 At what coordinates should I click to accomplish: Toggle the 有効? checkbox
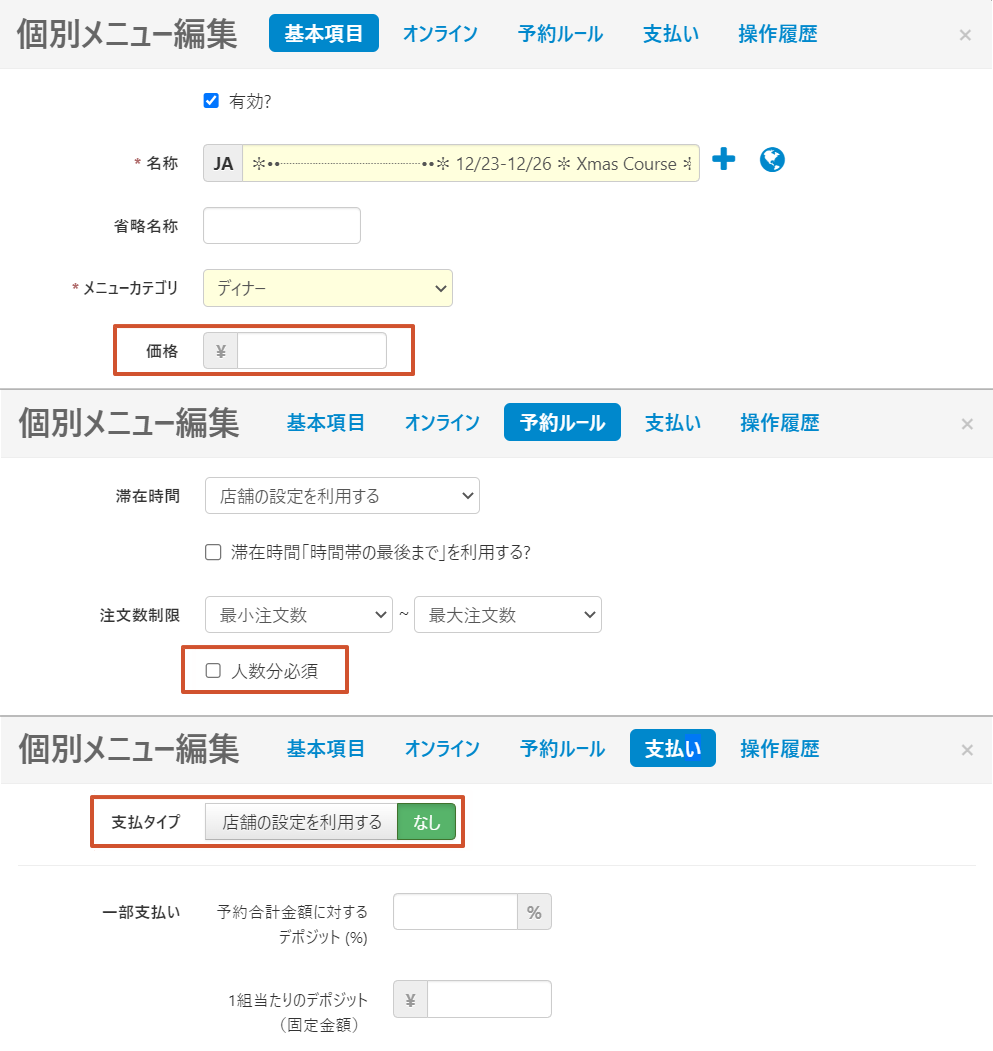211,101
